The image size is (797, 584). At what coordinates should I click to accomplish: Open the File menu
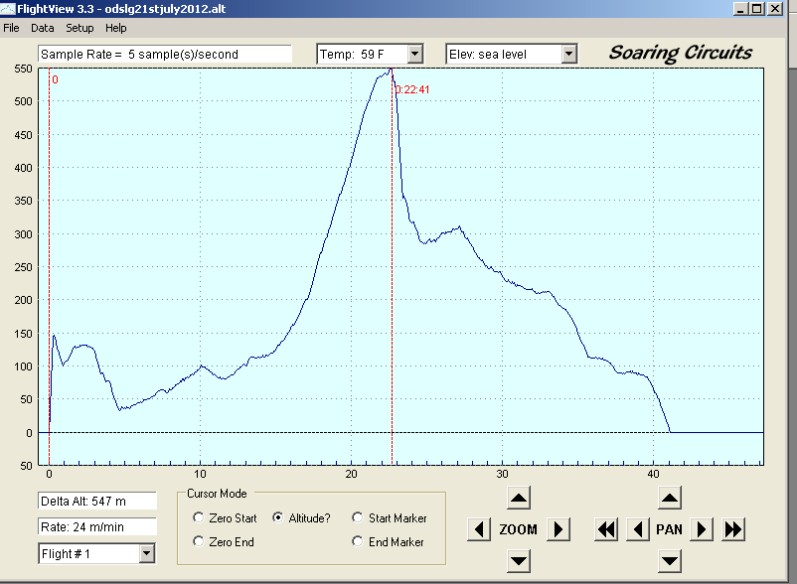click(11, 28)
